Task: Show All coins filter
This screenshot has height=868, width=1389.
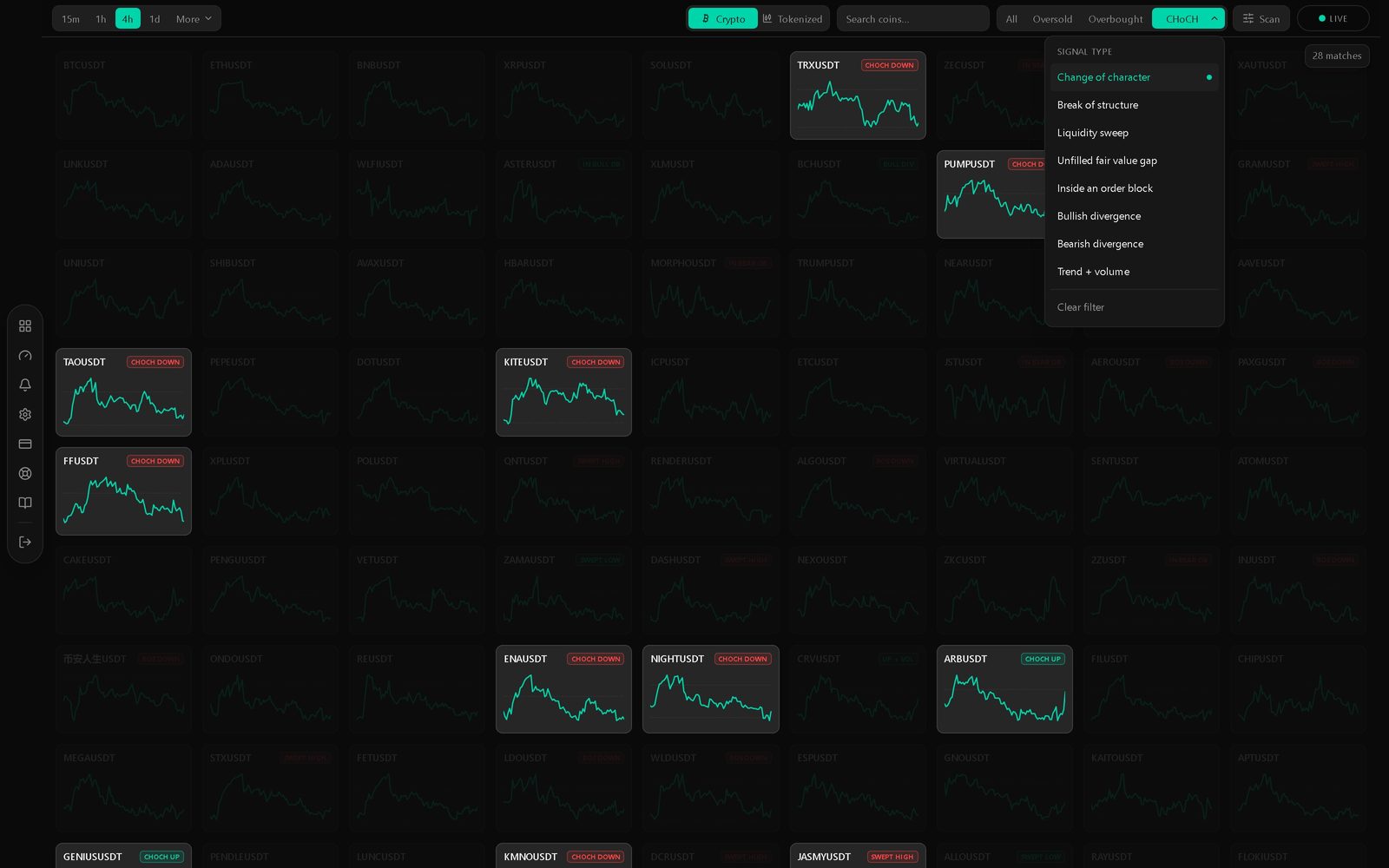Action: [1011, 18]
